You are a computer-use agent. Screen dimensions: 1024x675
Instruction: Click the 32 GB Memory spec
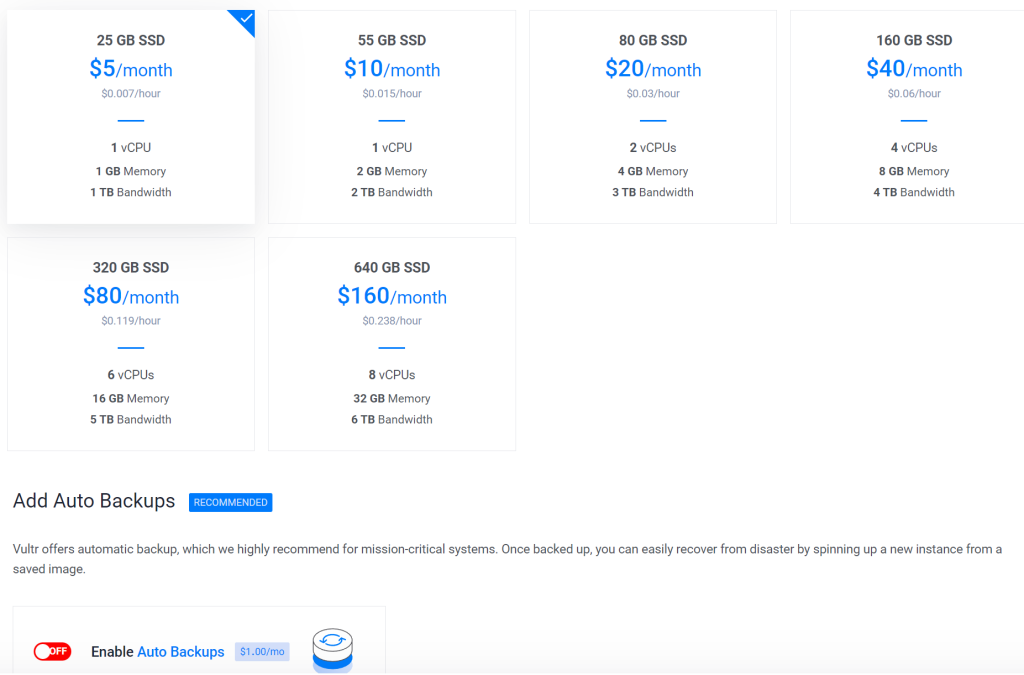tap(391, 398)
